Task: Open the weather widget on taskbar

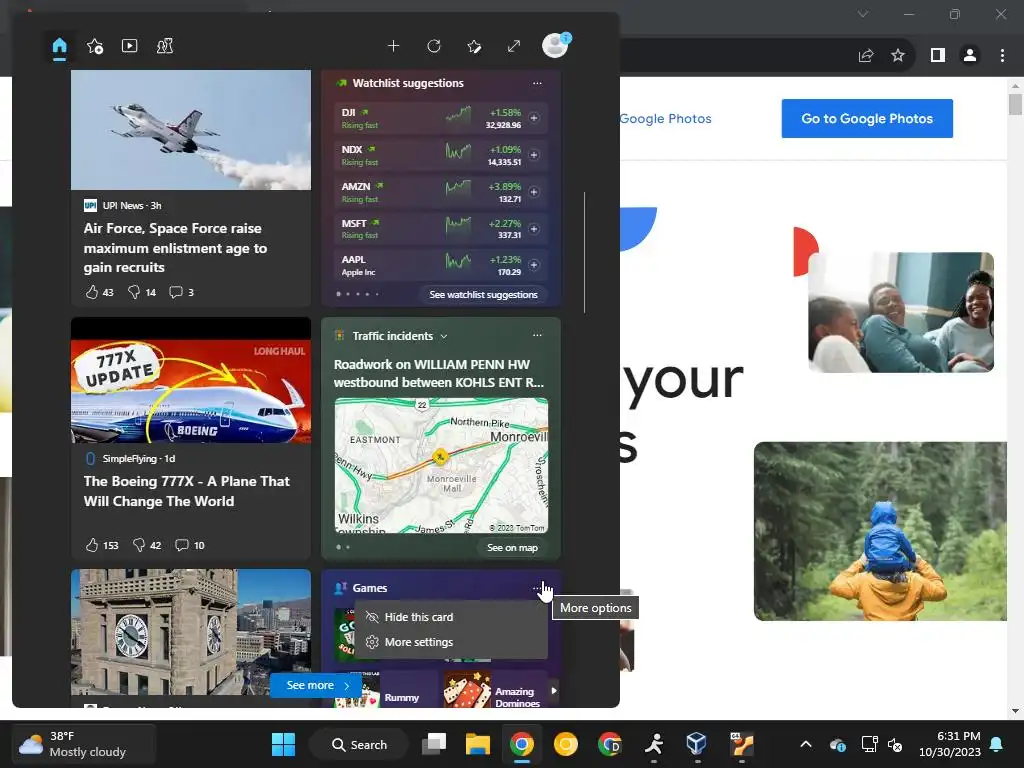Action: (x=84, y=744)
